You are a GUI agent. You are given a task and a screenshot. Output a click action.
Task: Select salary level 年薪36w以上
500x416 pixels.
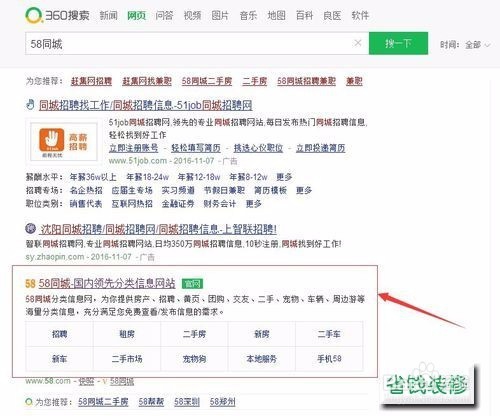tap(93, 177)
